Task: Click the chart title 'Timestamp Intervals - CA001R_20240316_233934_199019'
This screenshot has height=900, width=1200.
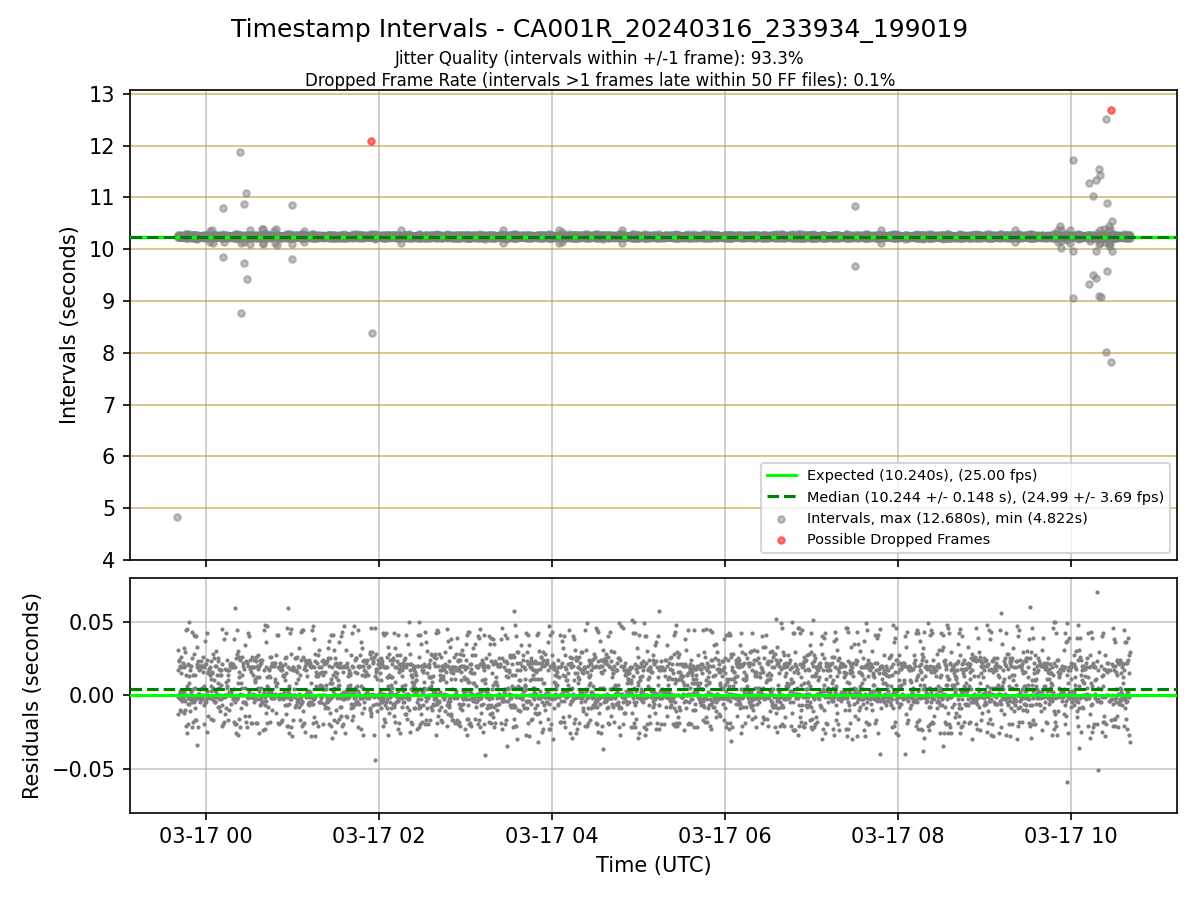Action: (x=599, y=29)
